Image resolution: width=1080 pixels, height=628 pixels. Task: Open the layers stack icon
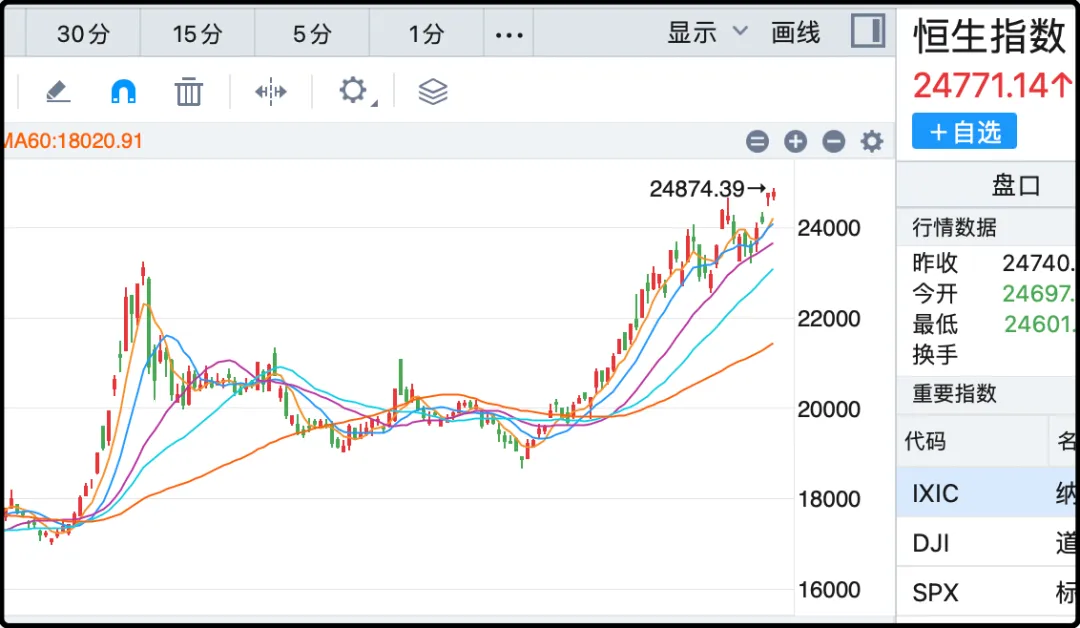[432, 92]
